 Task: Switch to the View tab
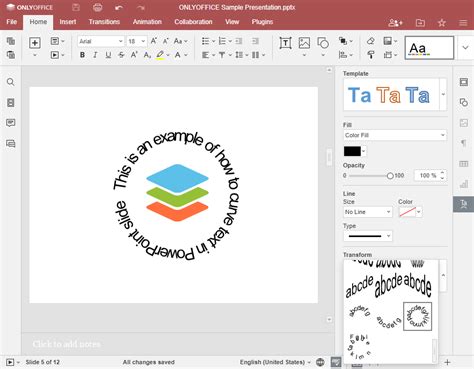232,22
